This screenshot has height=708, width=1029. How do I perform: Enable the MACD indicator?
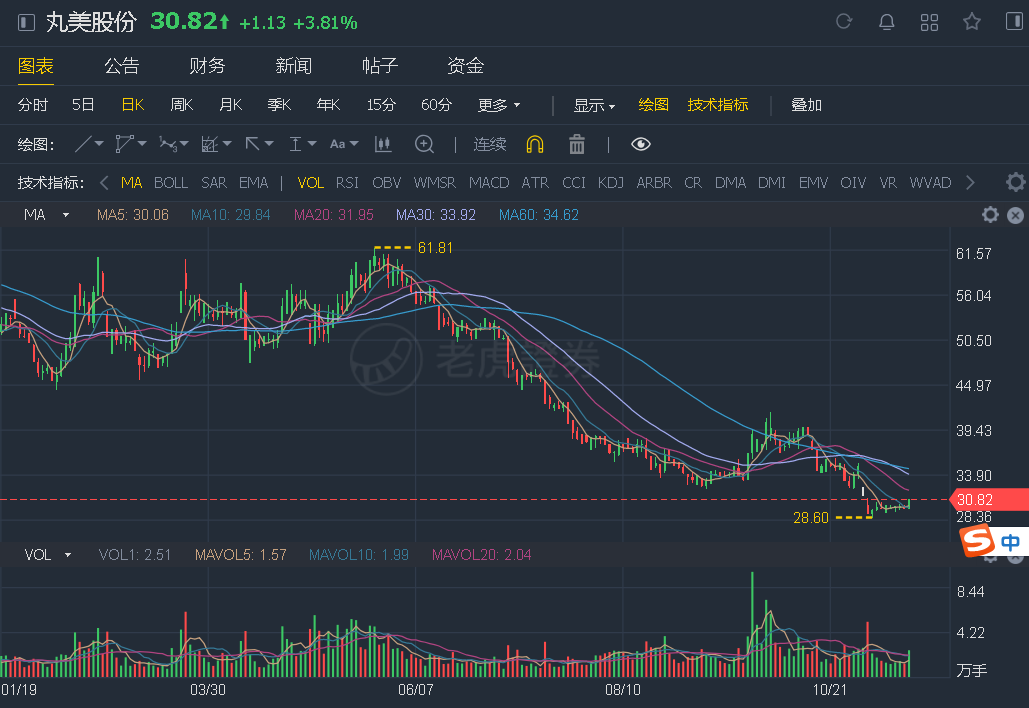coord(489,182)
